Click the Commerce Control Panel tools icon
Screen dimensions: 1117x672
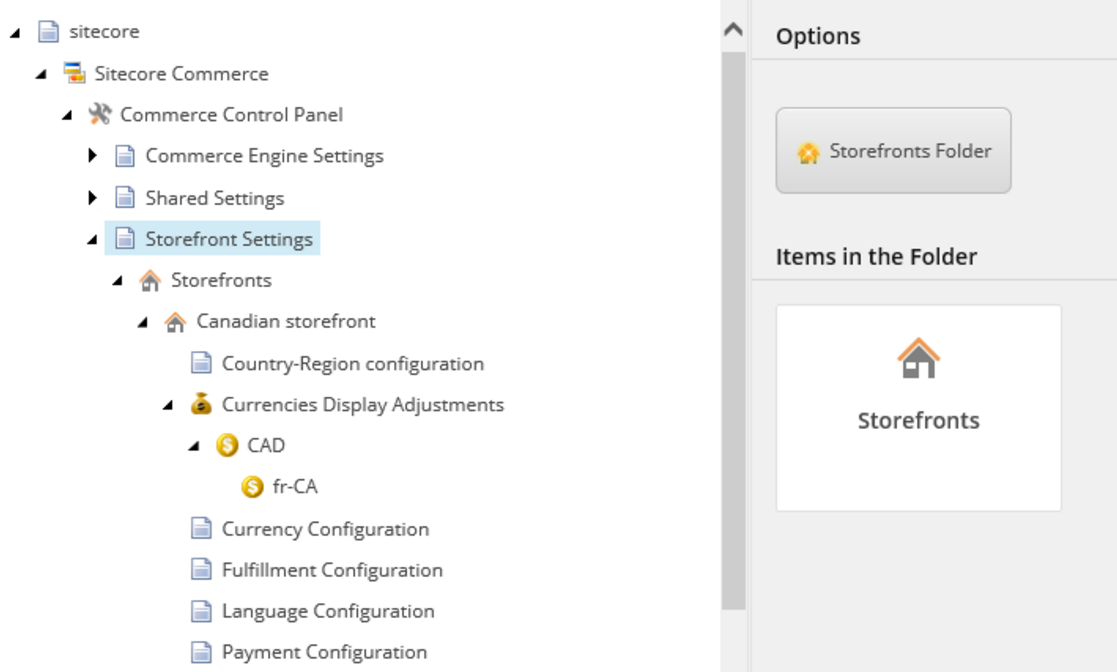(100, 114)
